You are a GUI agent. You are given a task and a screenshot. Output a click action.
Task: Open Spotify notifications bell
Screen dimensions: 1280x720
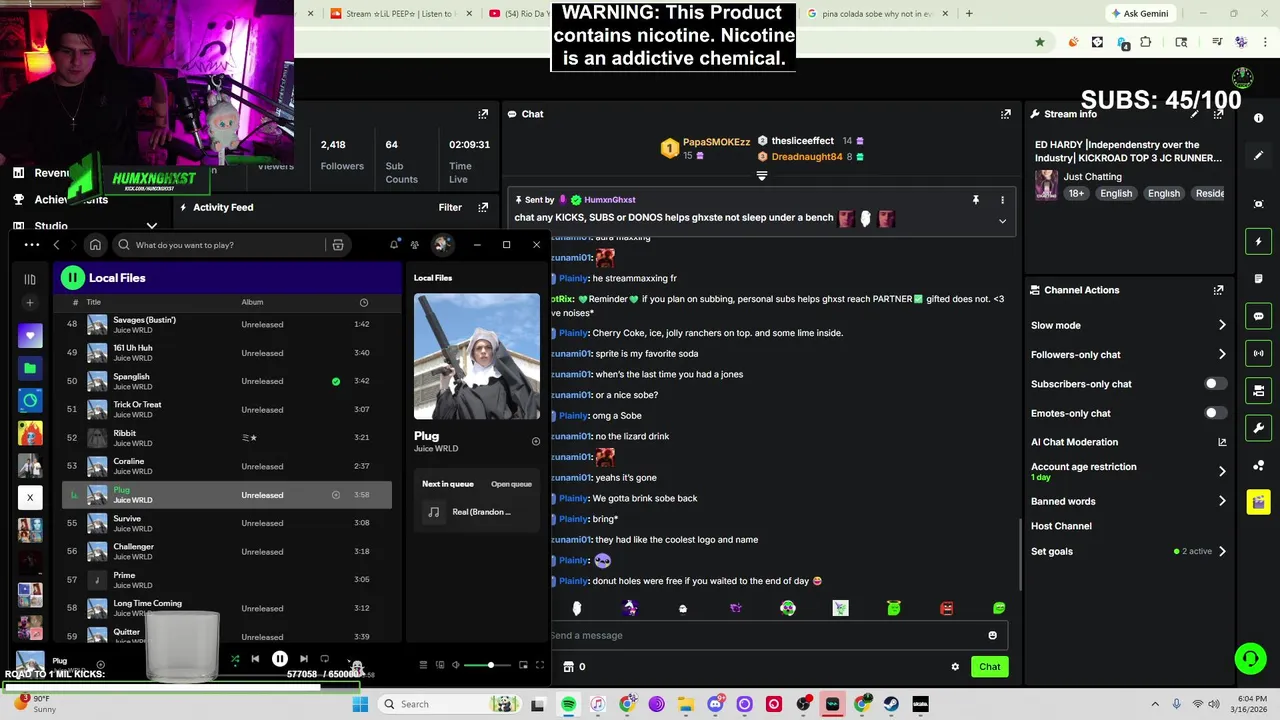[x=394, y=245]
